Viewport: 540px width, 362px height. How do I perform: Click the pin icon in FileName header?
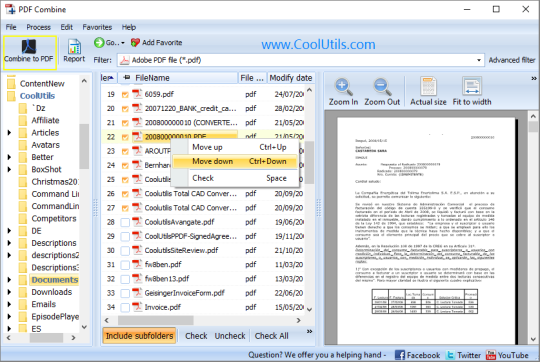[127, 78]
